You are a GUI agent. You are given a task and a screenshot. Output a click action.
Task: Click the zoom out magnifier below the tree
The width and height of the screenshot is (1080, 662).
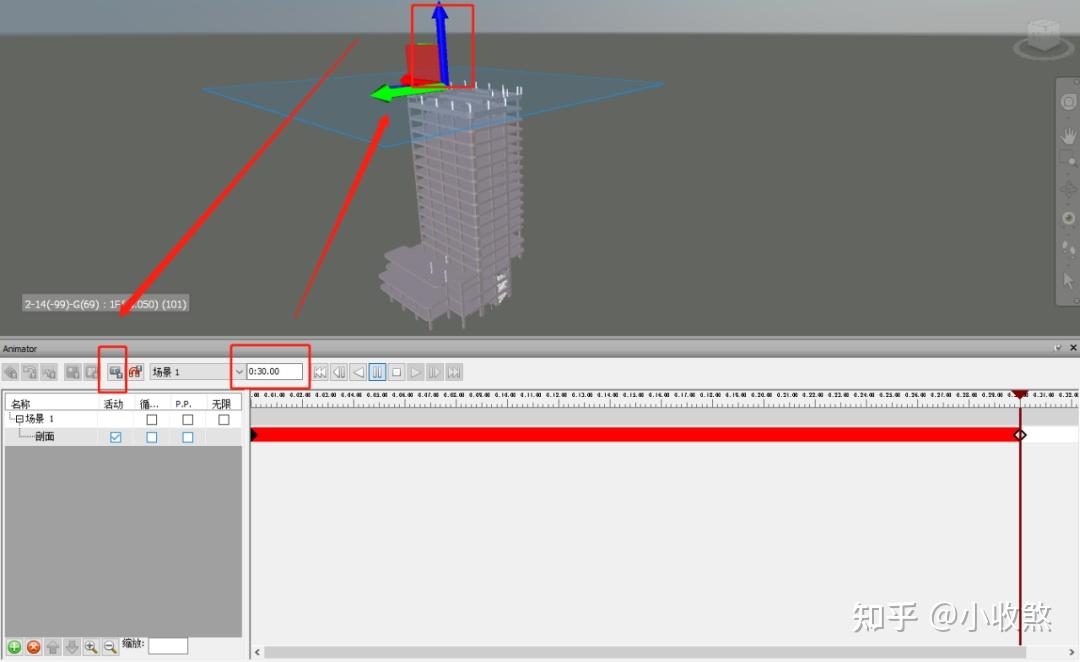point(110,646)
